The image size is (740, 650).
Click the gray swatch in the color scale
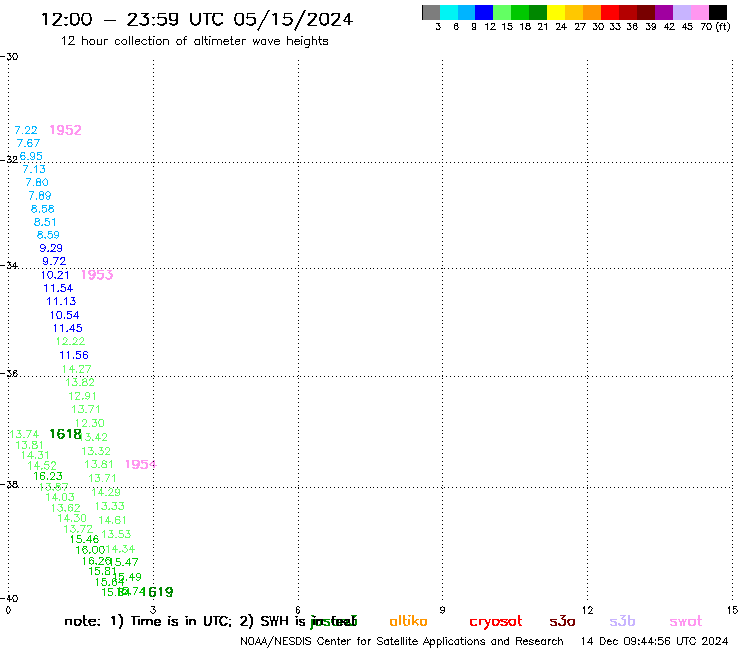[x=431, y=12]
